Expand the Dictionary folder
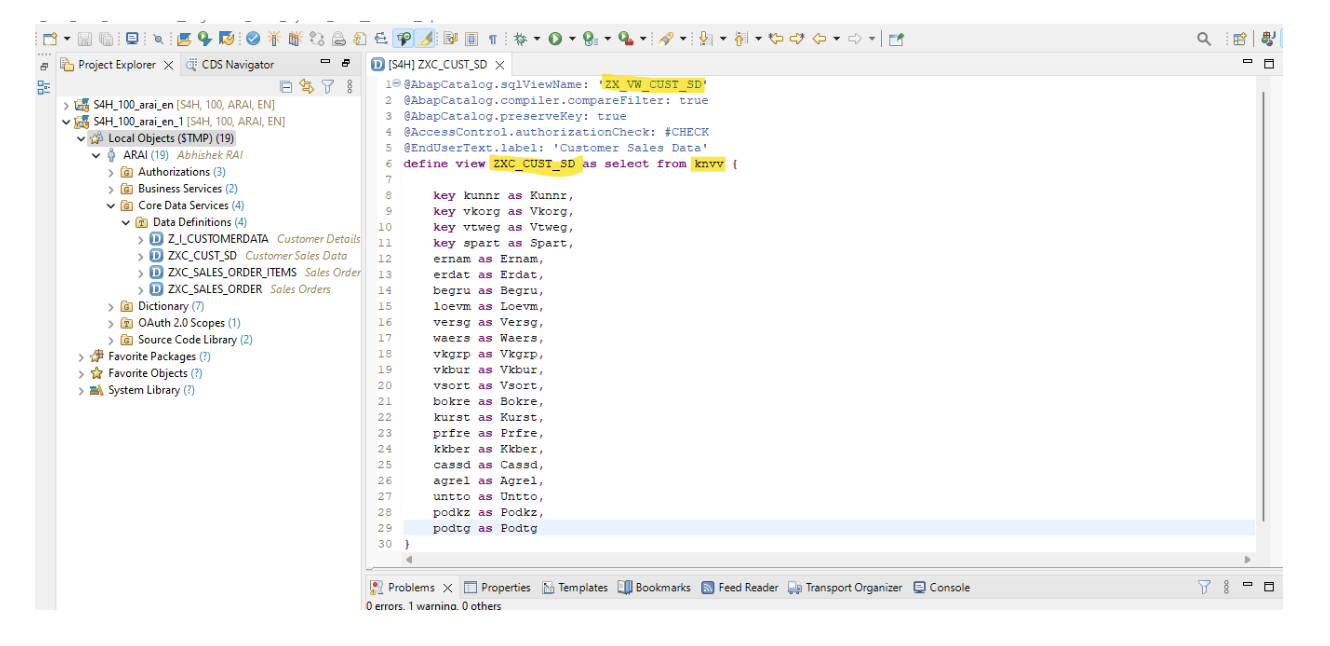Screen dimensions: 1330x646 tap(112, 306)
